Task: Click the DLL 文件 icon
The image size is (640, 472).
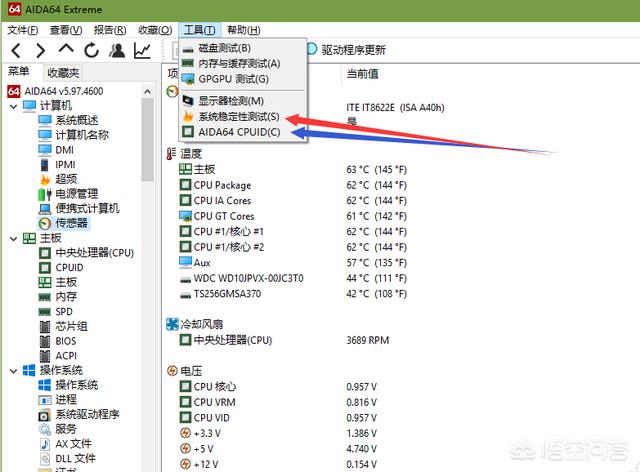Action: pos(45,459)
